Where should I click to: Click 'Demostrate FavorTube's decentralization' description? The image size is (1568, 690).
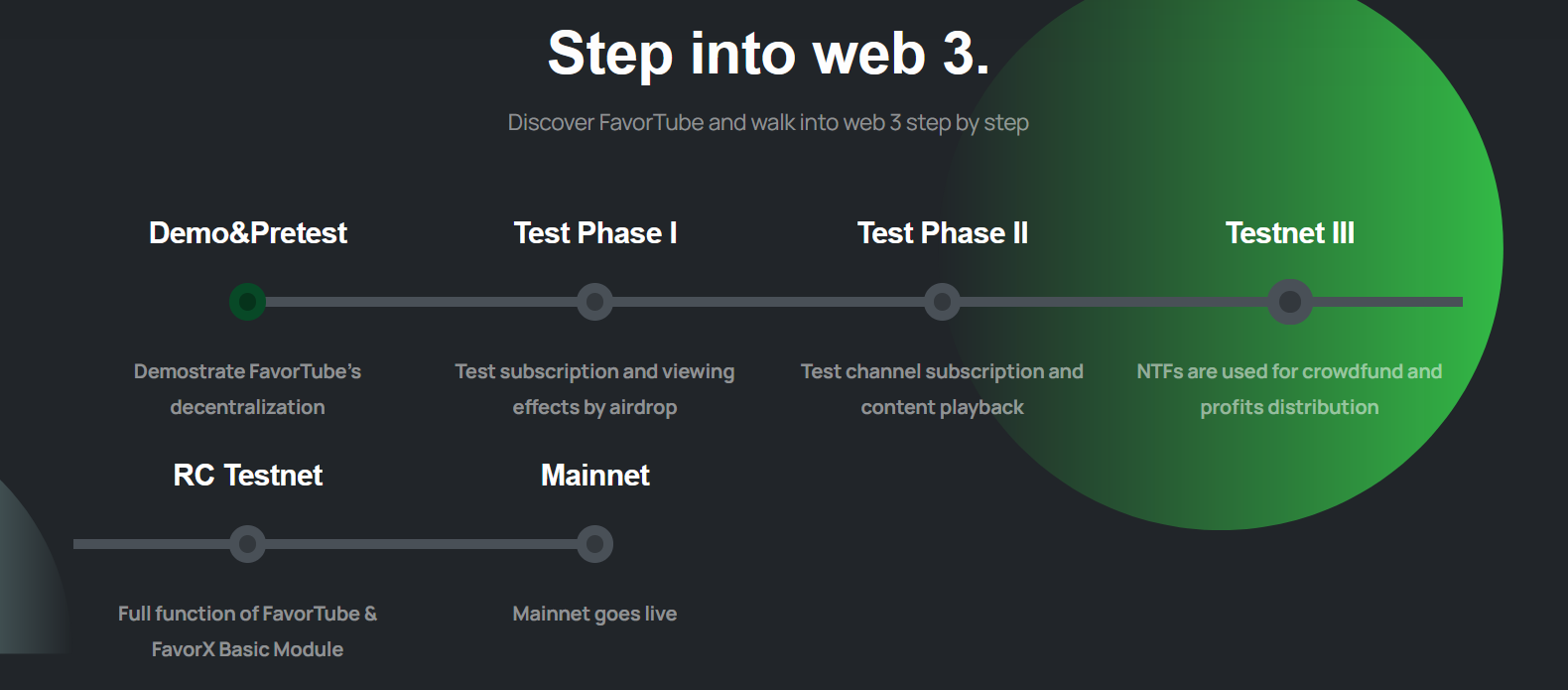click(x=247, y=389)
